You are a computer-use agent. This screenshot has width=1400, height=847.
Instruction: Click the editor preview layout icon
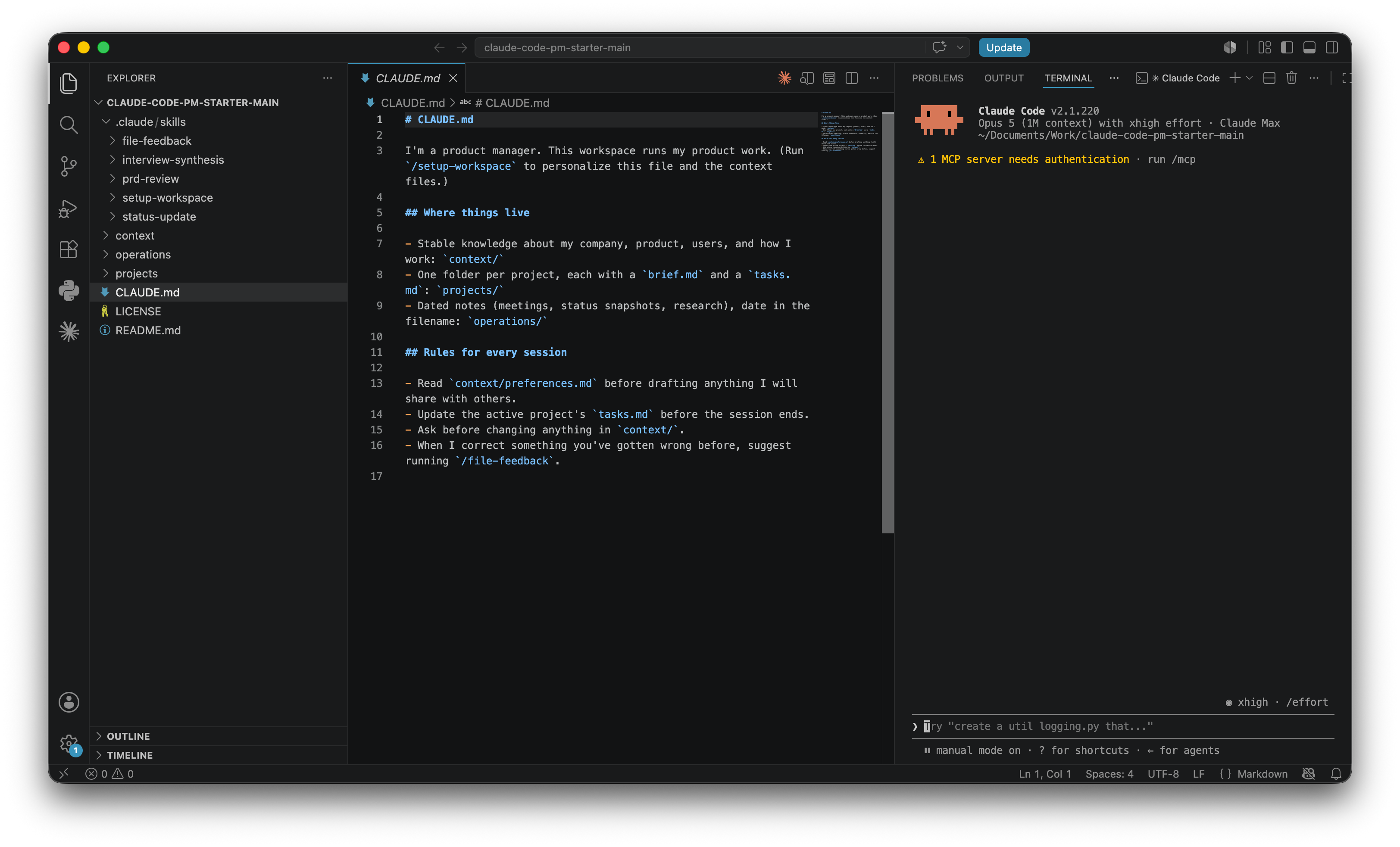(829, 78)
